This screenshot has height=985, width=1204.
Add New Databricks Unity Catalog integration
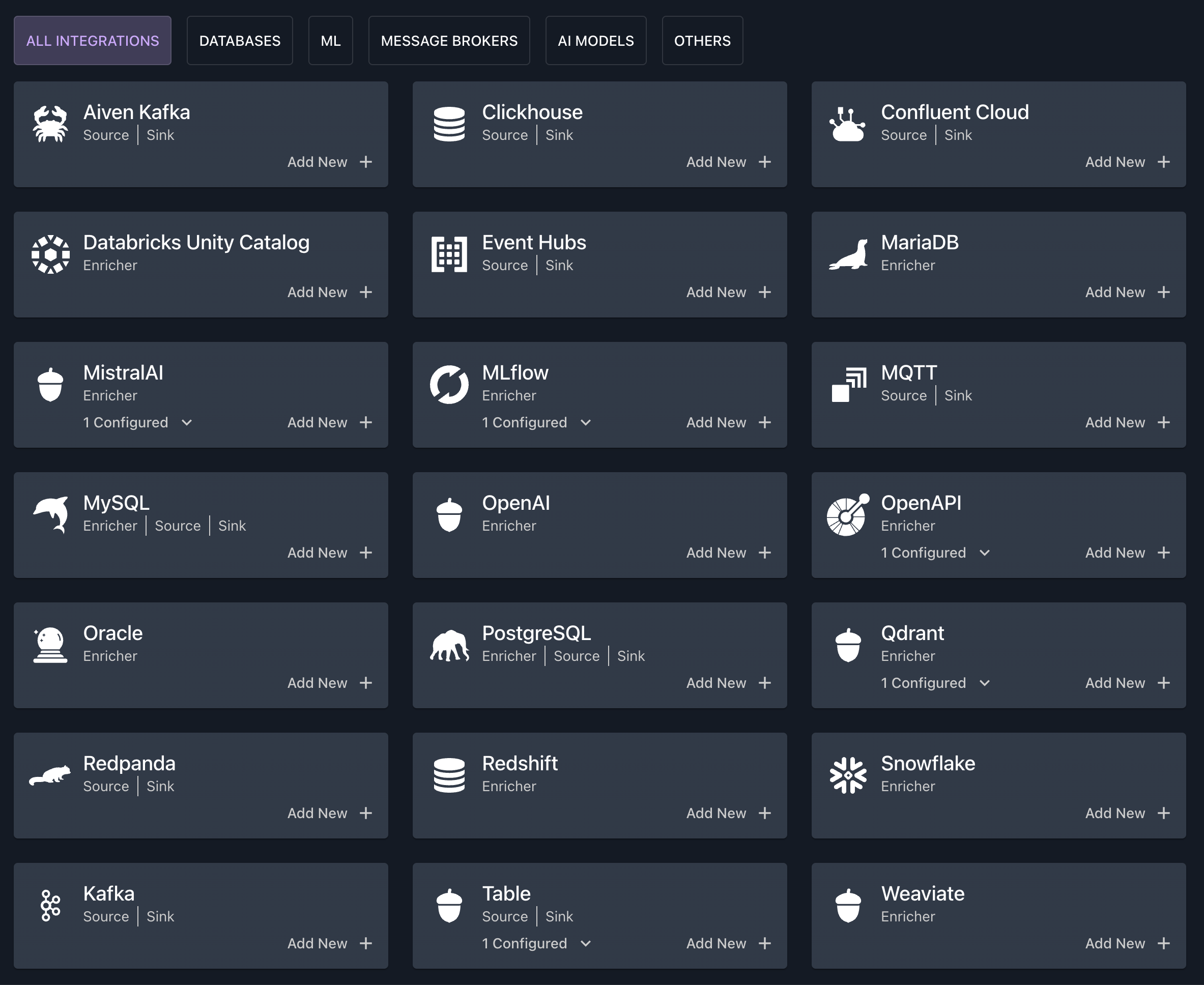pos(330,292)
